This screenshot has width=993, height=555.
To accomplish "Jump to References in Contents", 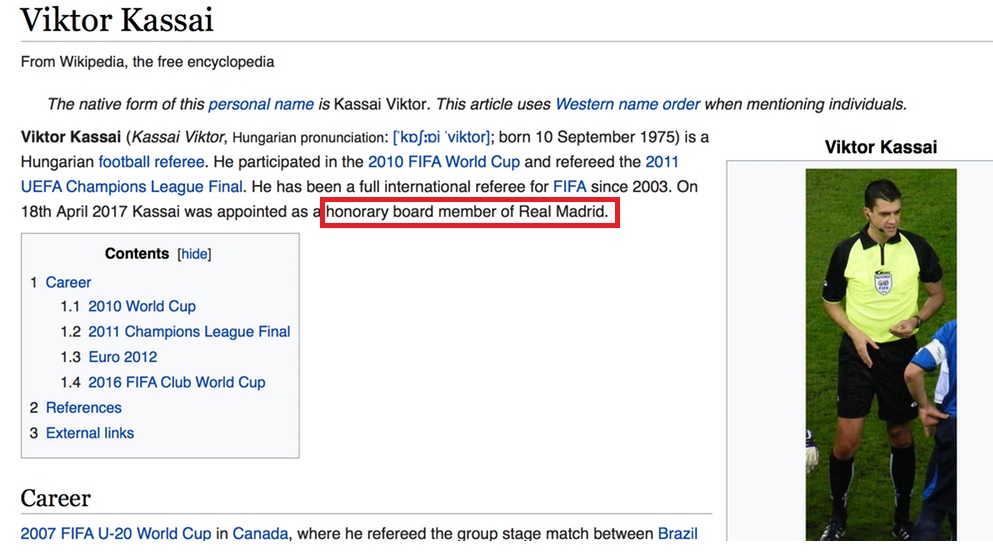I will click(x=84, y=407).
